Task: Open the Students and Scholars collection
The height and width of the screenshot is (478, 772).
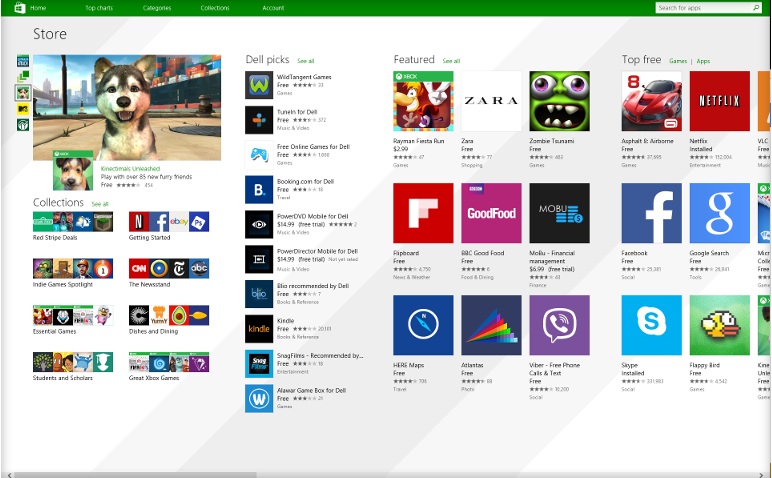Action: pos(73,362)
